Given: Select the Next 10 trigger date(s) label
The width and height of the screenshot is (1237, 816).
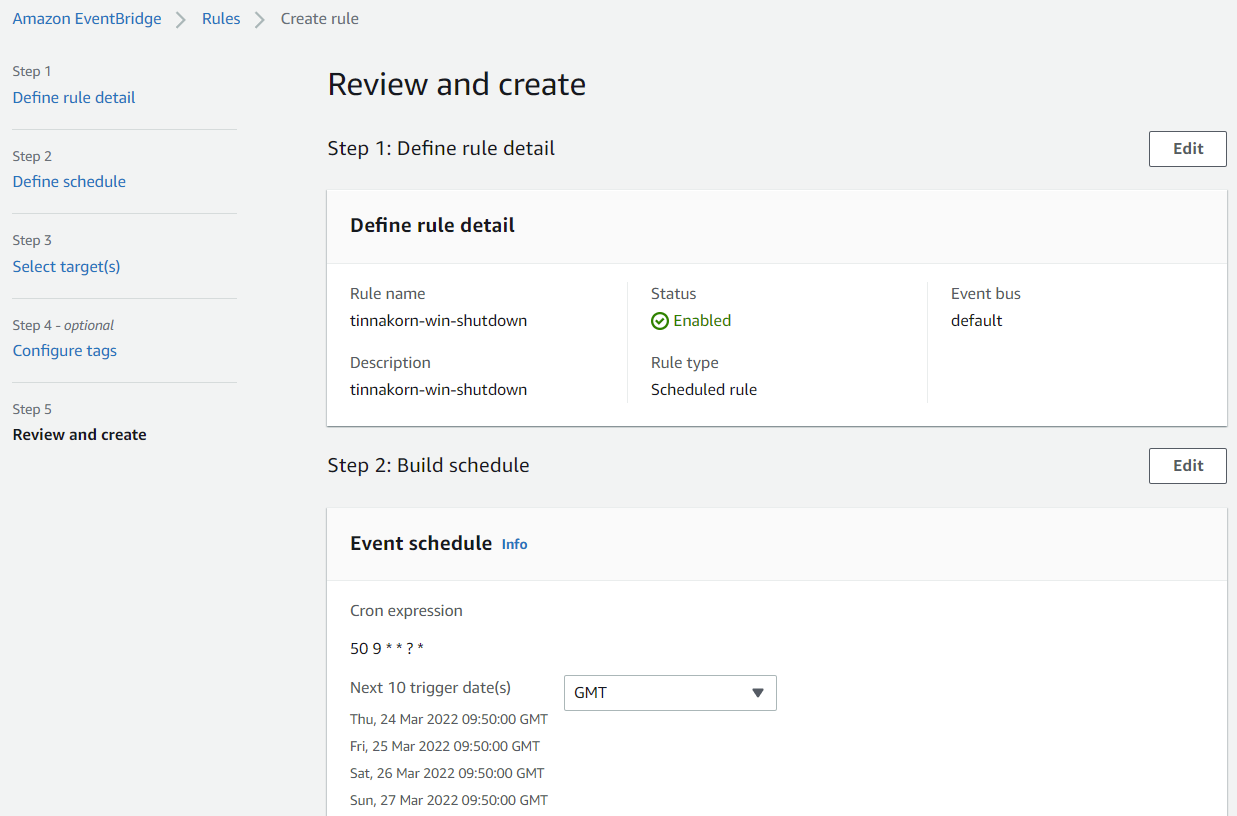Looking at the screenshot, I should (x=430, y=688).
